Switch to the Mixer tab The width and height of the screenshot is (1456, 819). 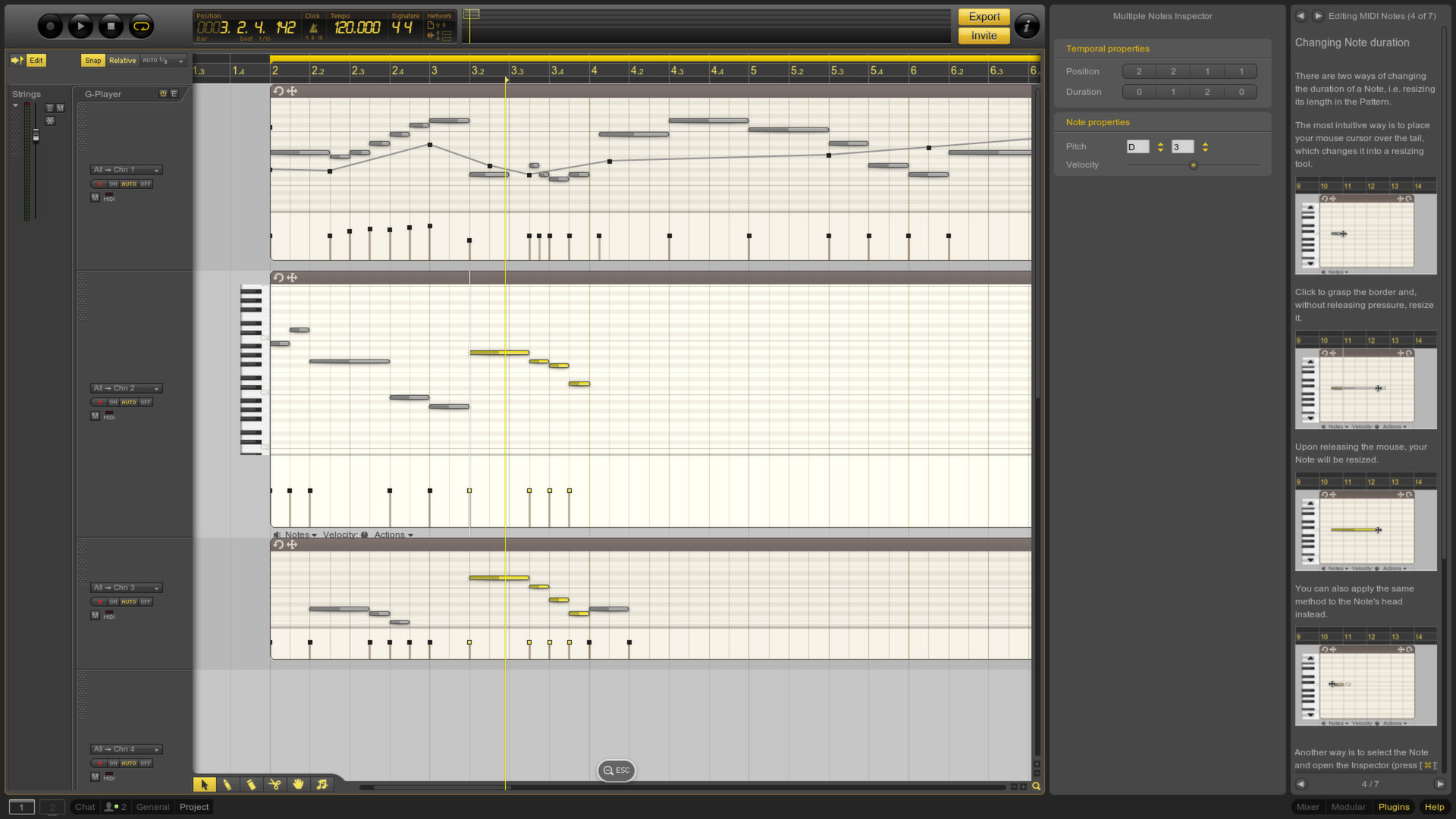[x=1307, y=806]
